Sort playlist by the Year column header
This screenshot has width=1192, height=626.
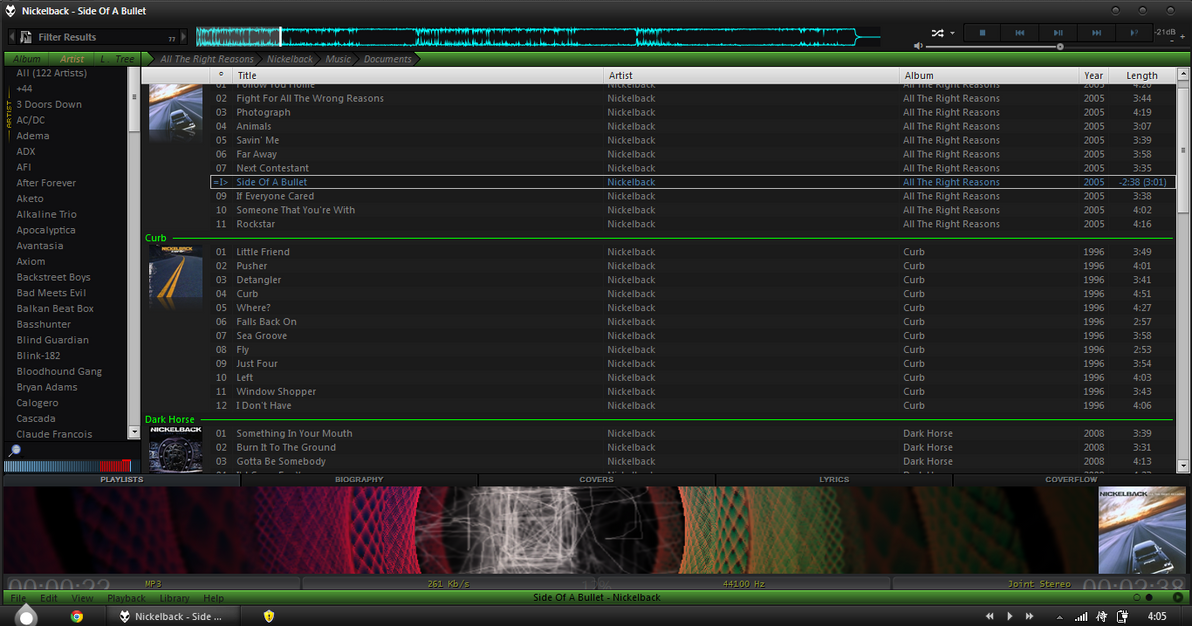coord(1093,75)
